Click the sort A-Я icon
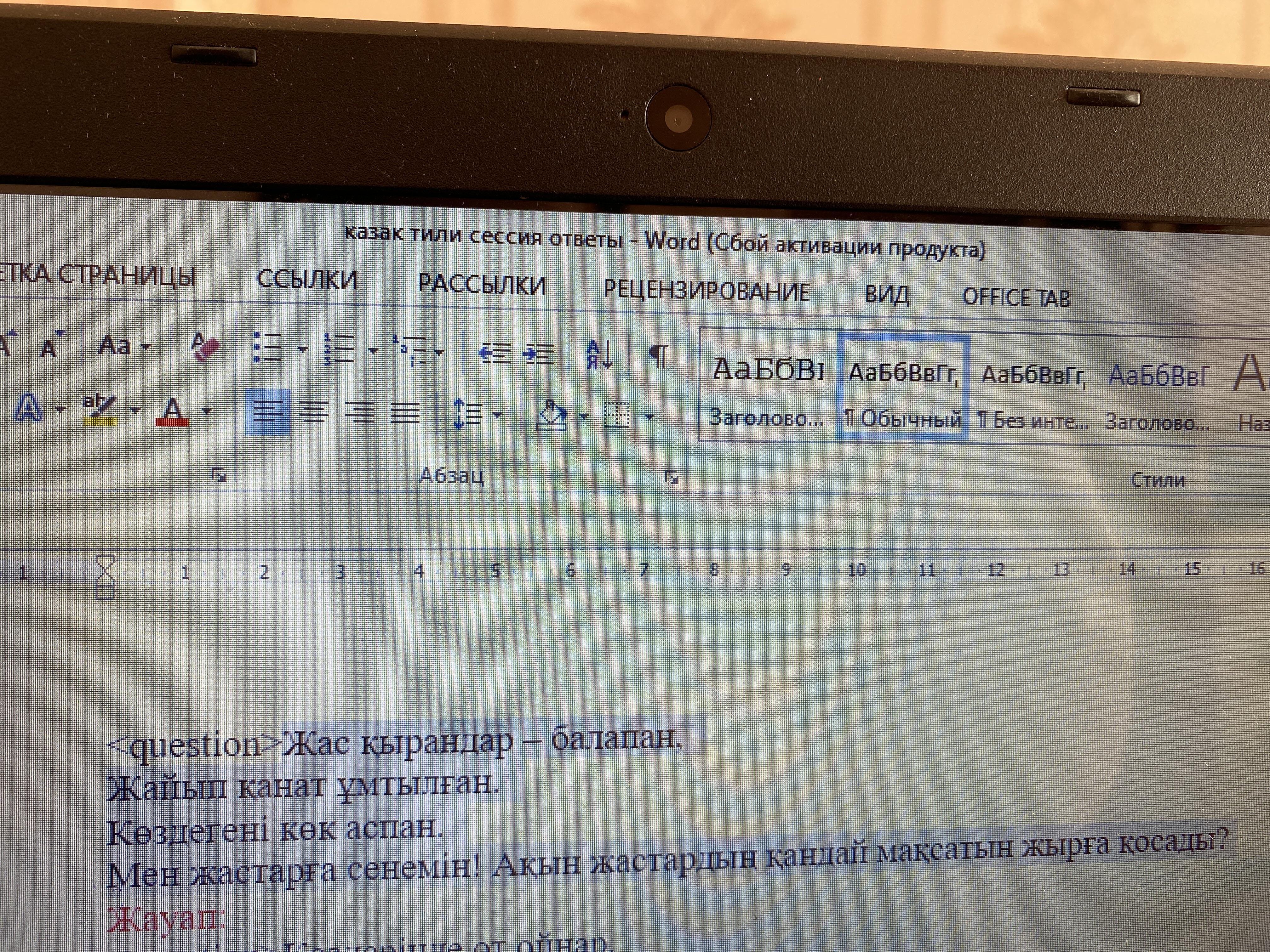Viewport: 1270px width, 952px height. click(x=600, y=354)
